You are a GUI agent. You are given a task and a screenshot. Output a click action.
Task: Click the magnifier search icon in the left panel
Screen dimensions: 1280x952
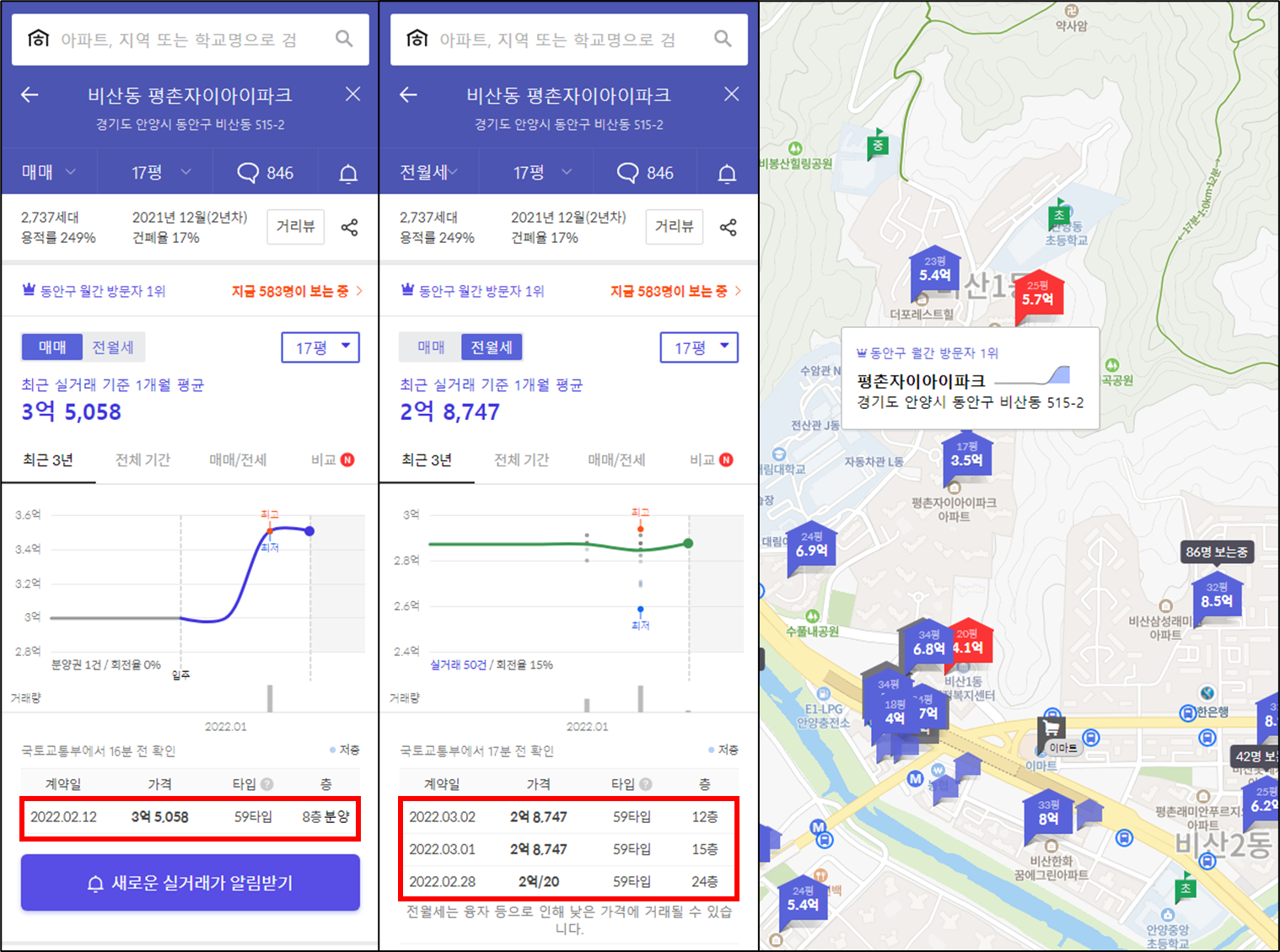(x=344, y=39)
